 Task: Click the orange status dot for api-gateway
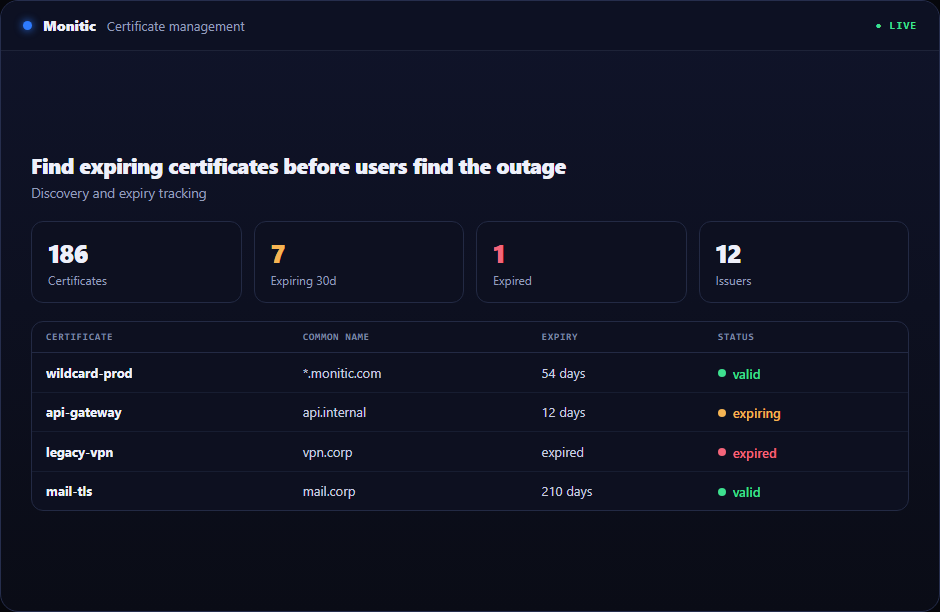click(722, 413)
